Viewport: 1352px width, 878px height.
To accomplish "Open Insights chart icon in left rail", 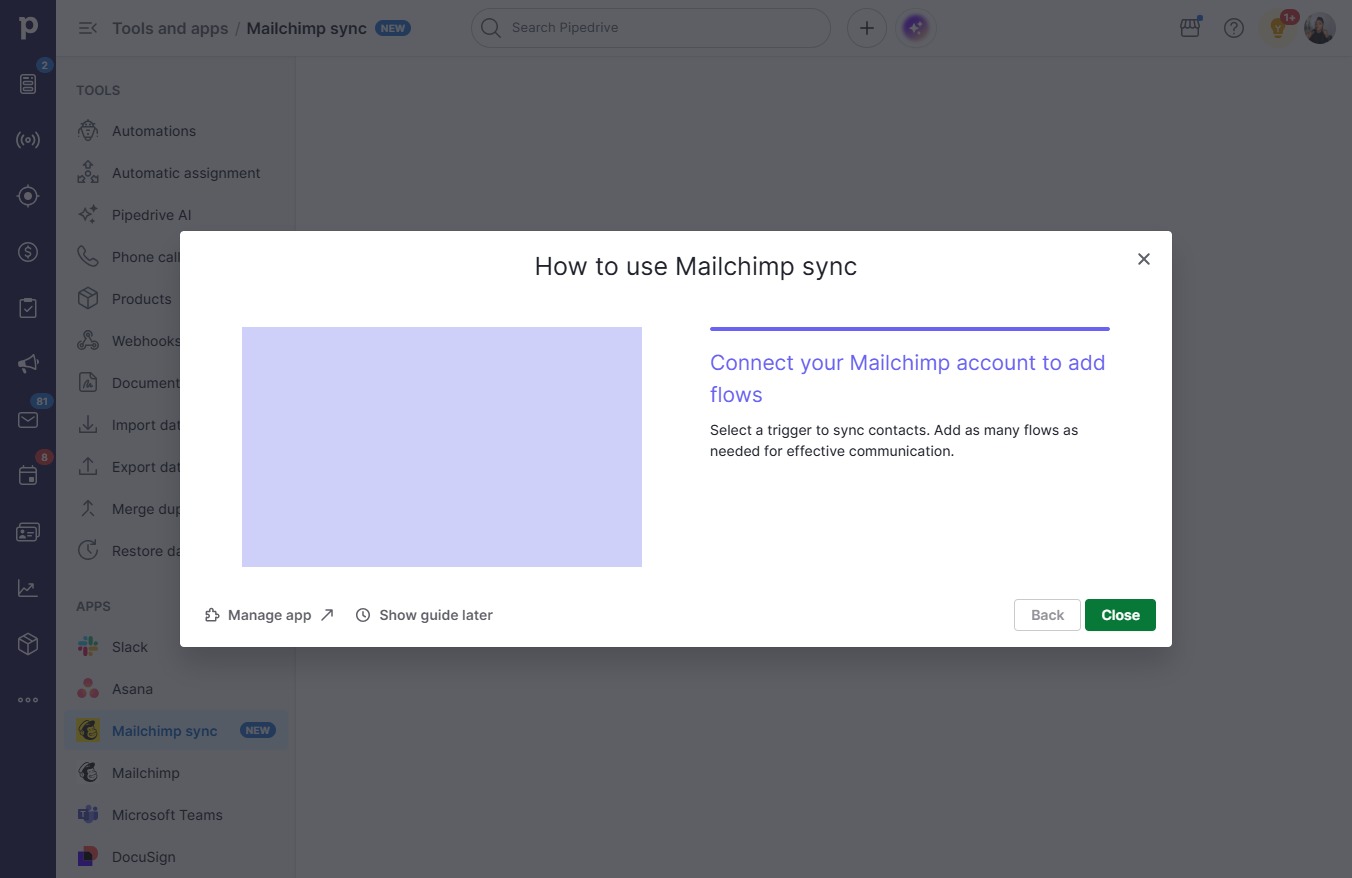I will coord(28,588).
